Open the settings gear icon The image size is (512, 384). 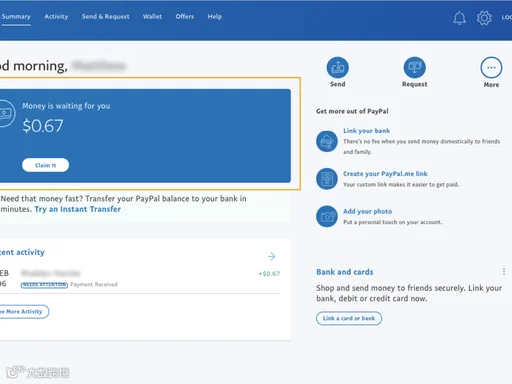[484, 18]
